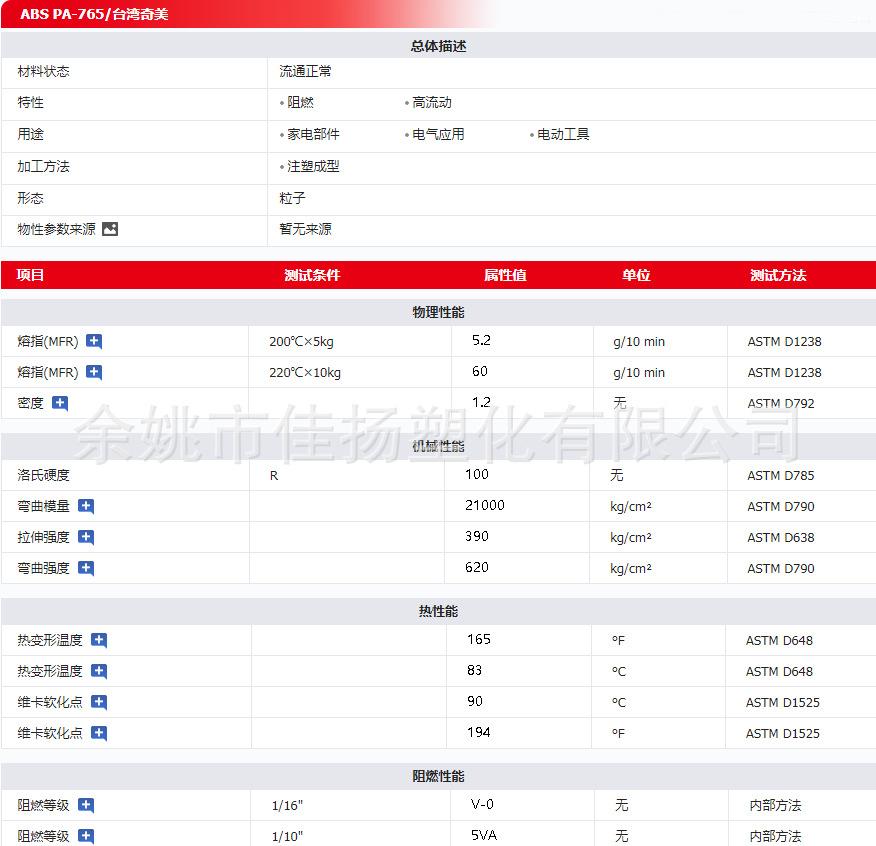Select Vicat softening value 194
This screenshot has width=876, height=846.
tap(479, 733)
